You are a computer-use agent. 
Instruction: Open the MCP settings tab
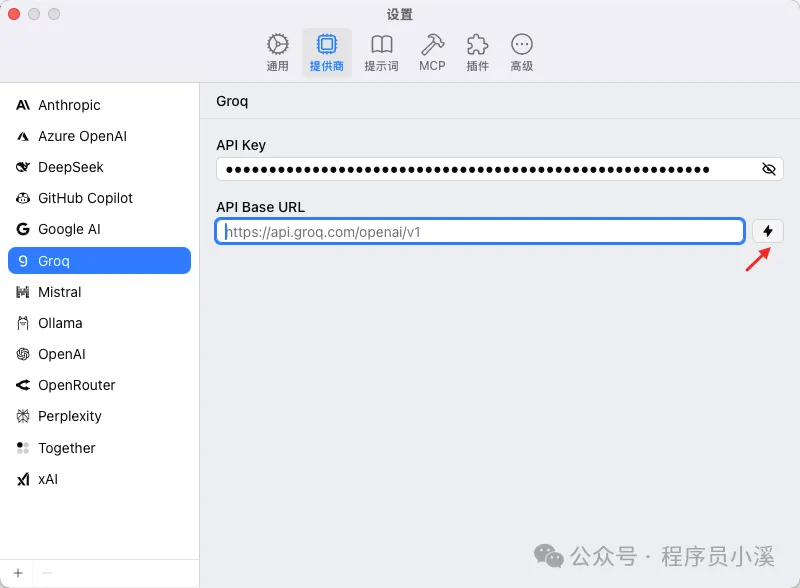click(x=432, y=53)
